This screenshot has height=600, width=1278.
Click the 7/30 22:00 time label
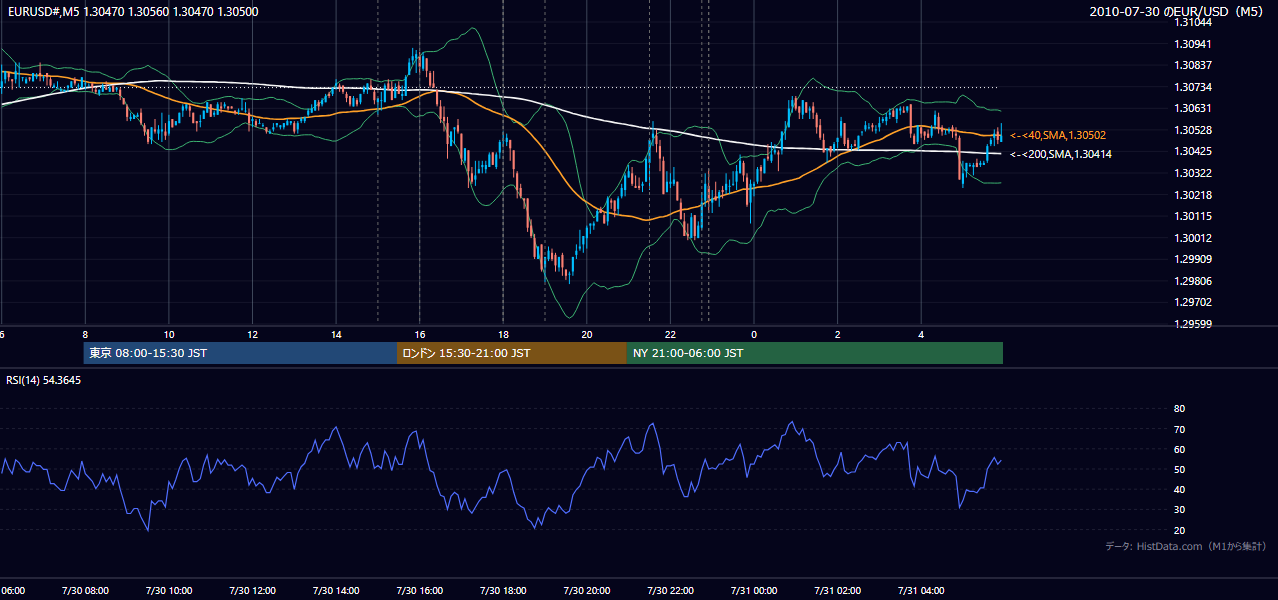(670, 591)
